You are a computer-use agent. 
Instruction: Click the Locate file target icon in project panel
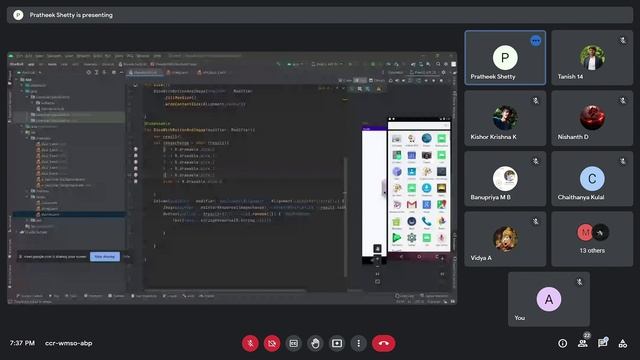pyautogui.click(x=89, y=72)
